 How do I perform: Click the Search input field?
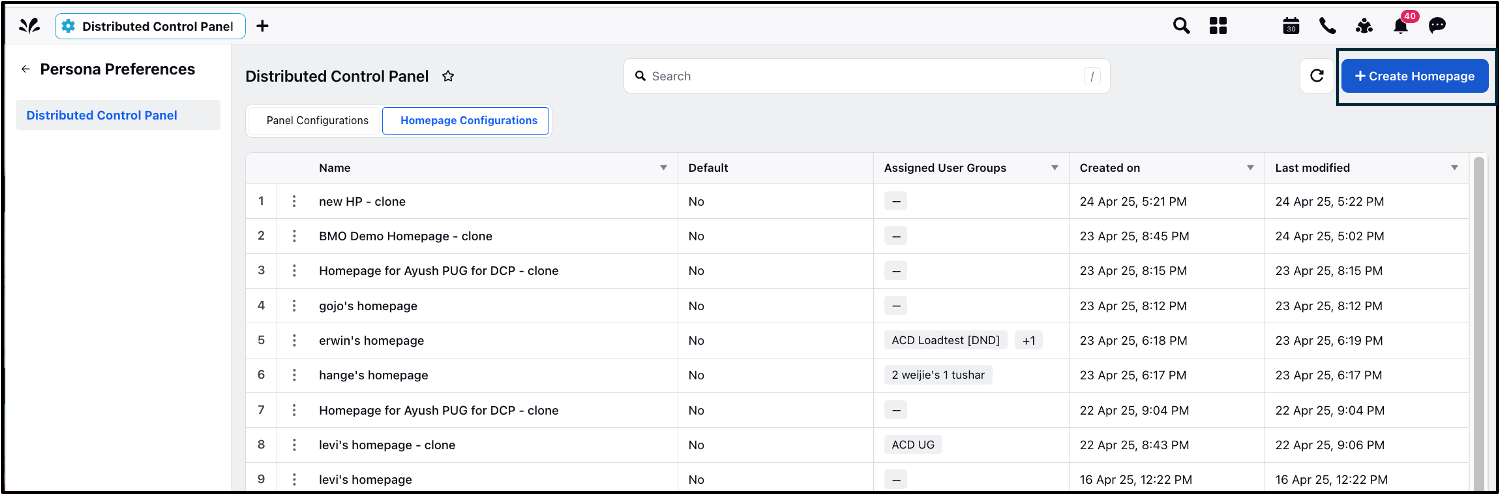coord(866,76)
